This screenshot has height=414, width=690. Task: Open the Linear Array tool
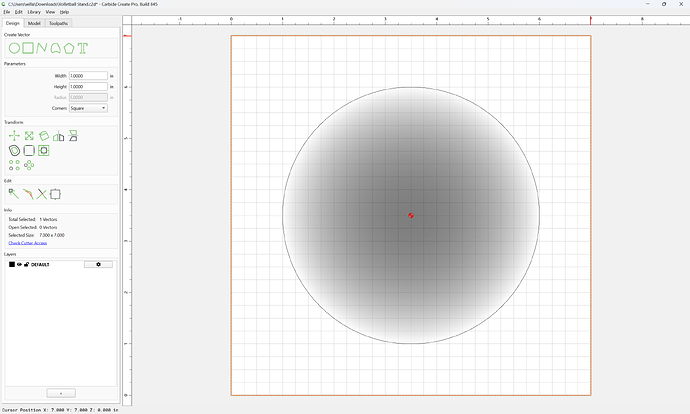pos(15,165)
